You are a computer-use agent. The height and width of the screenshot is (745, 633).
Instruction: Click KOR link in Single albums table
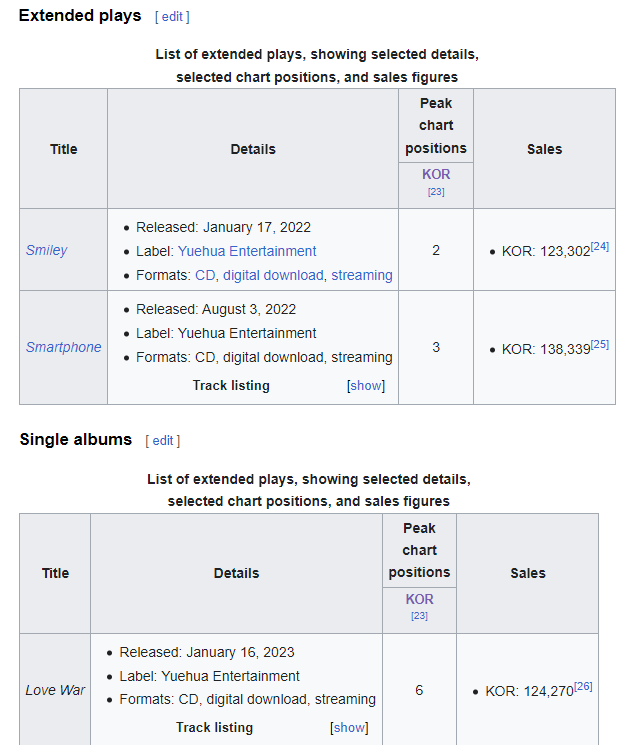pos(420,599)
